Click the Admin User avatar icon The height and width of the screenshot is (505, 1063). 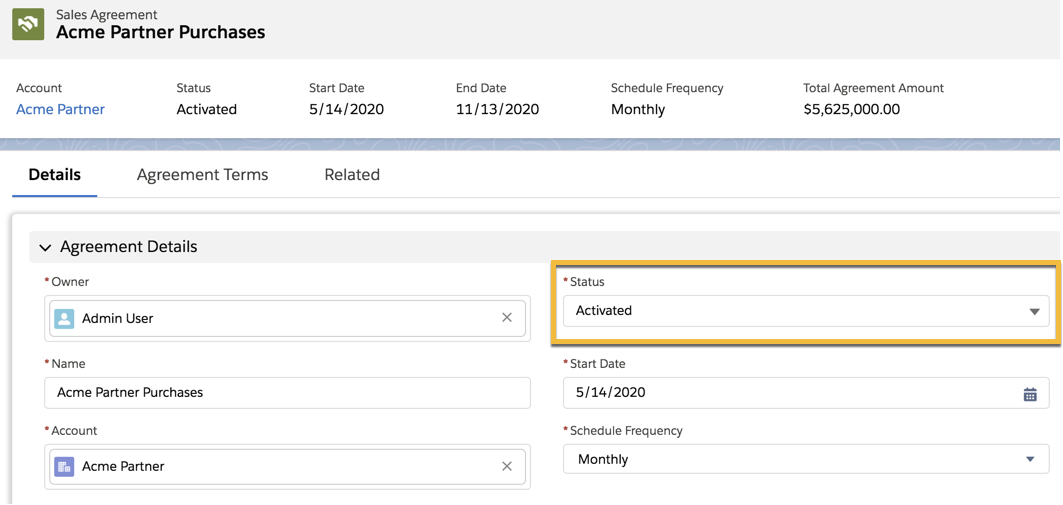[x=64, y=319]
